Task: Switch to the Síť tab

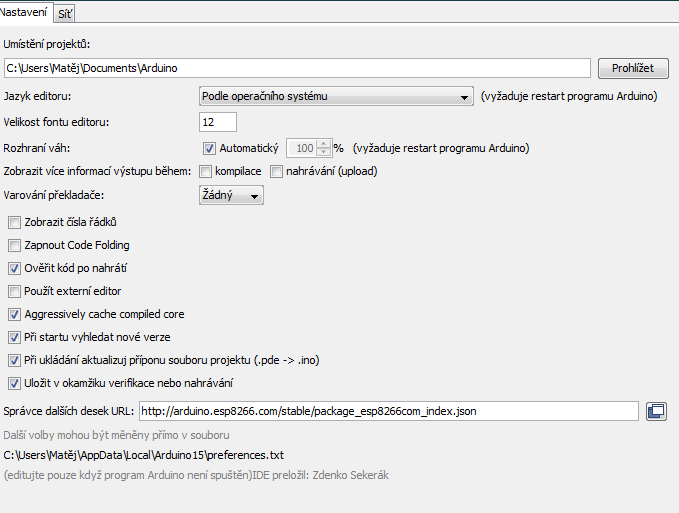Action: point(64,13)
